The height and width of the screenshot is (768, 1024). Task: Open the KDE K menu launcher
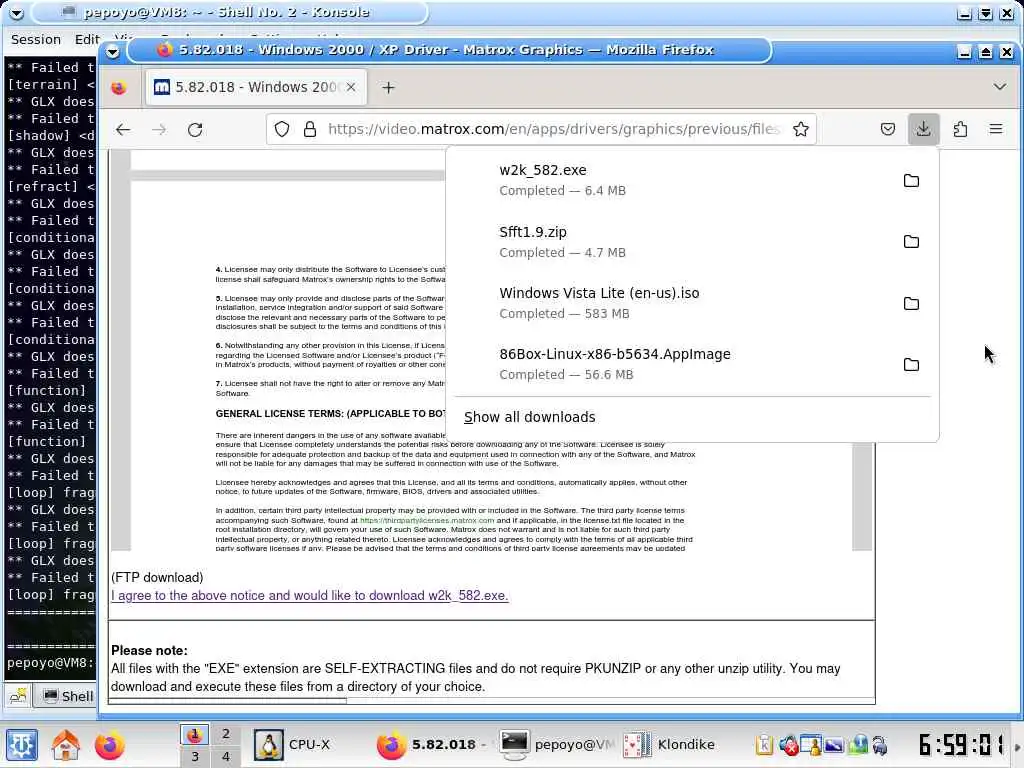coord(22,744)
